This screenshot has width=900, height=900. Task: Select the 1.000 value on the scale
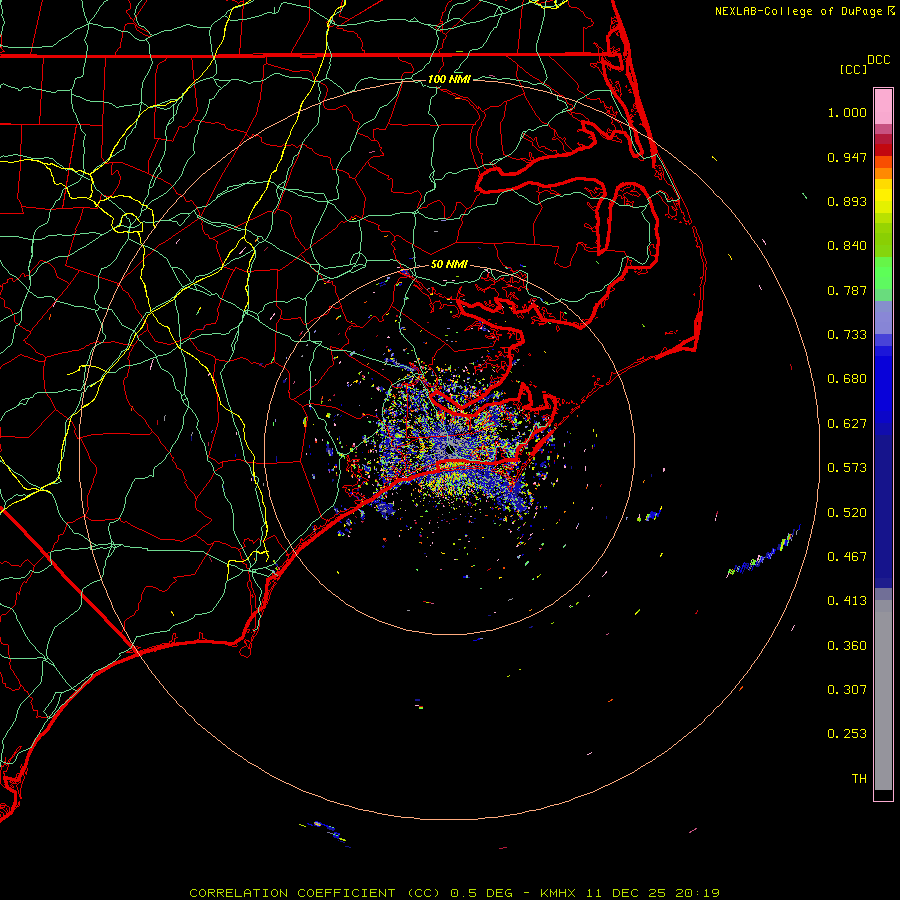(847, 112)
